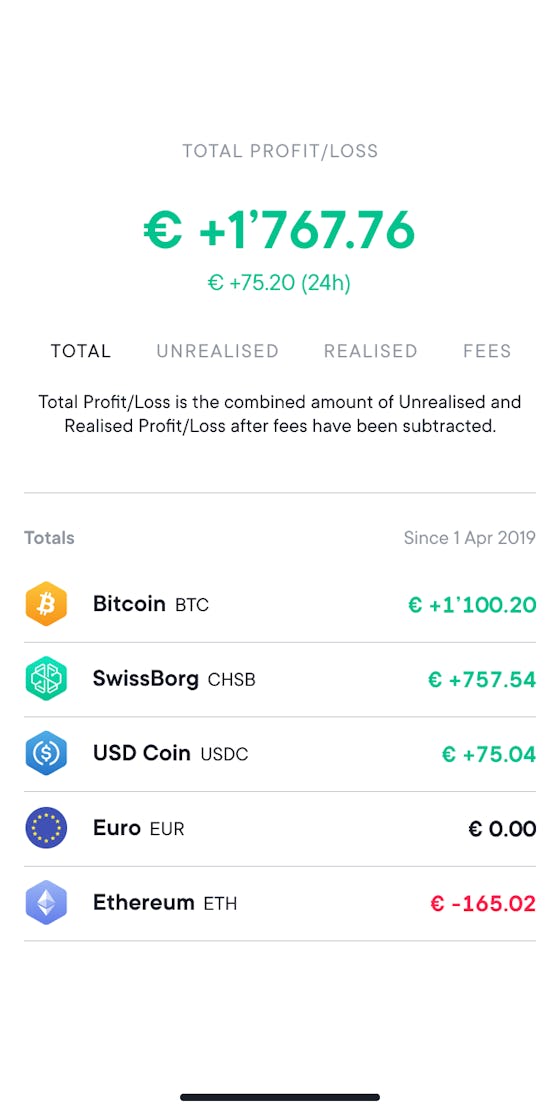Tap the SwissBorg green hexagon icon
Viewport: 560px width, 1113px height.
pos(46,679)
